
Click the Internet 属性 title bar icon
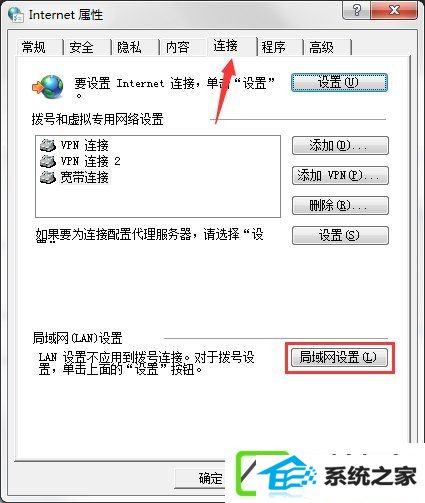tap(16, 15)
